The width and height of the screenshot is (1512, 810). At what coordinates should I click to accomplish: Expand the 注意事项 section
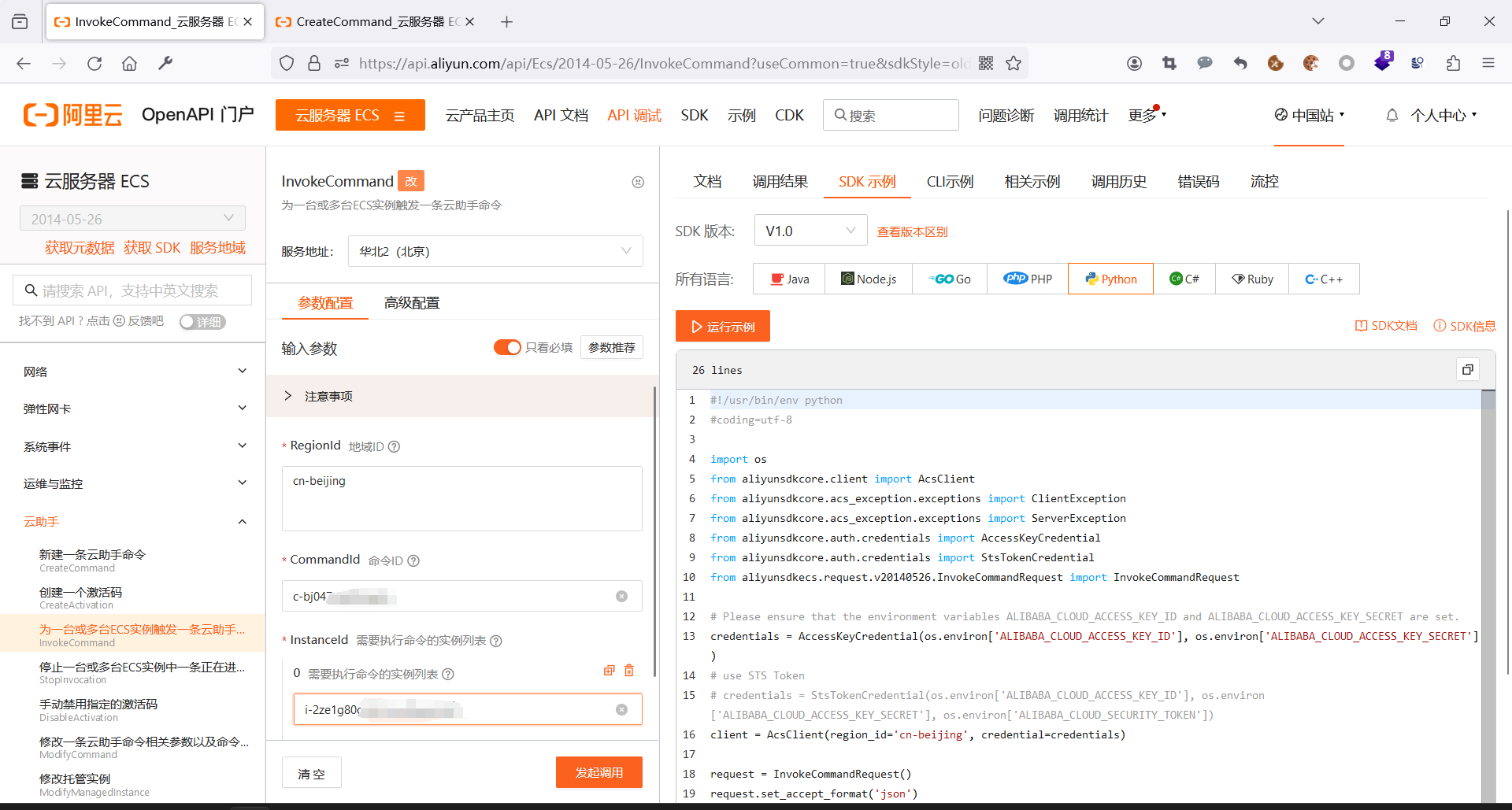[x=461, y=396]
